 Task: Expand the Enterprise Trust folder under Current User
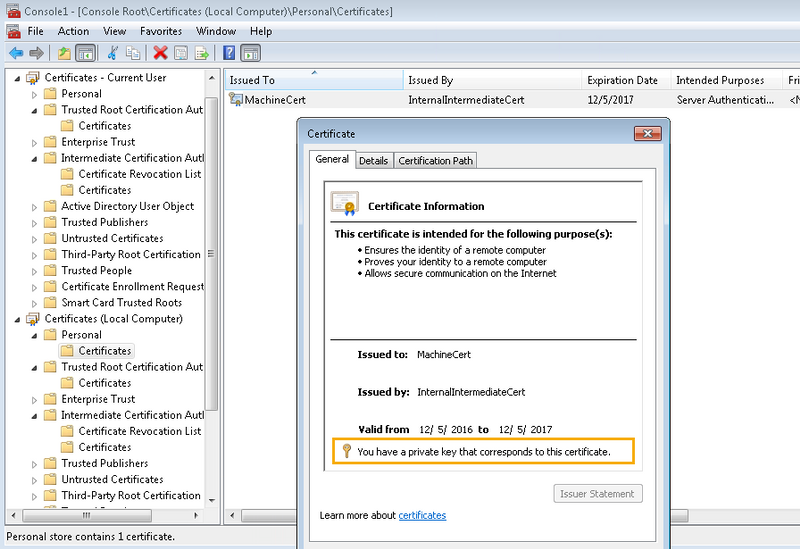[35, 142]
